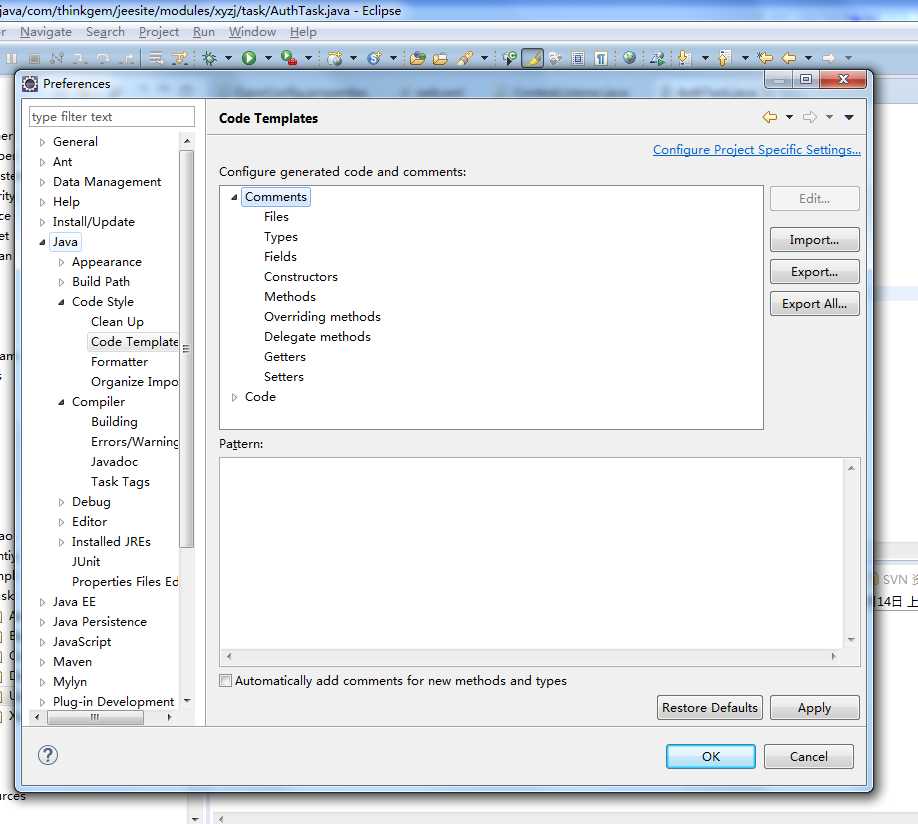Click the Export... button
This screenshot has height=824, width=918.
814,272
